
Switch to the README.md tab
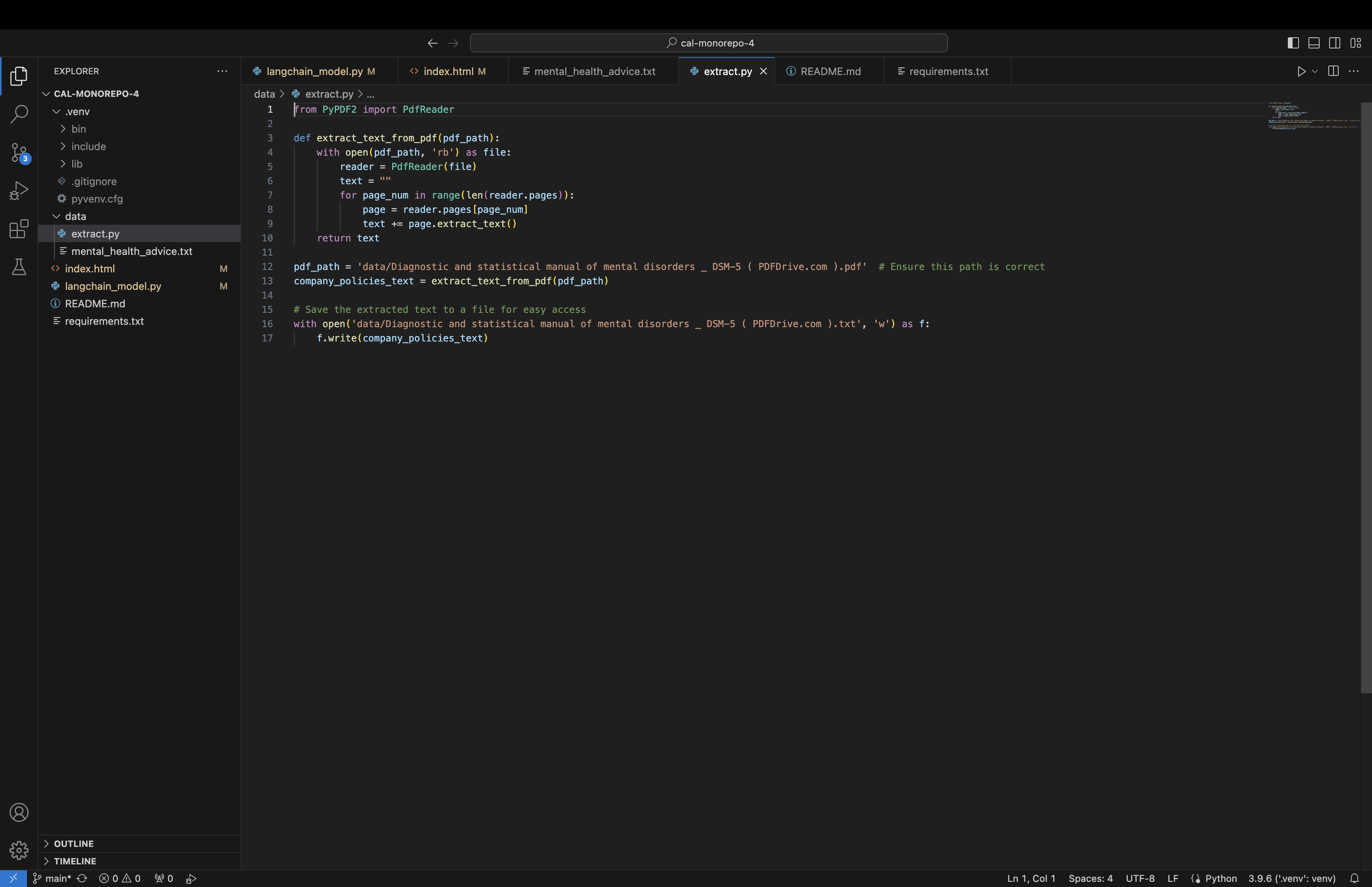(830, 71)
